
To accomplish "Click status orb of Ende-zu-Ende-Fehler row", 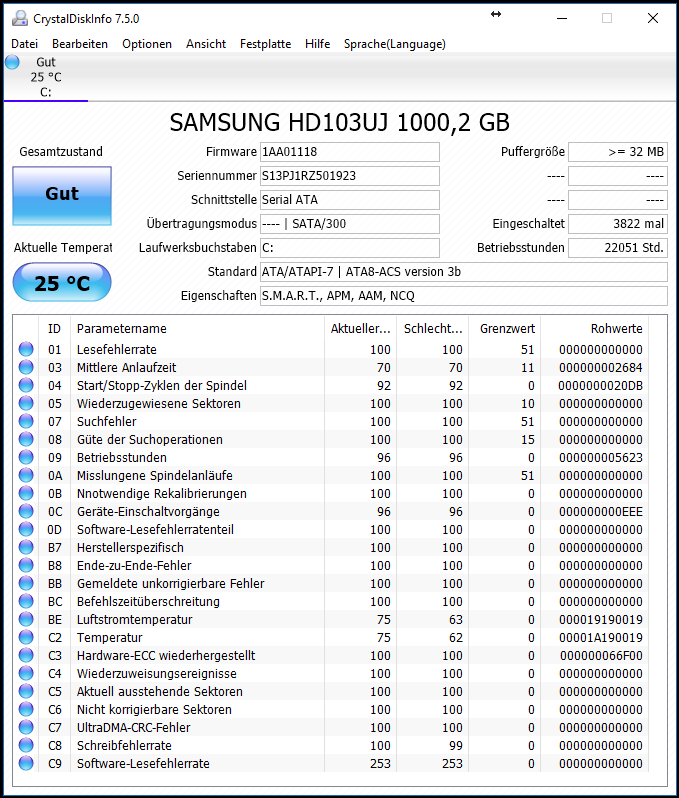I will (26, 565).
